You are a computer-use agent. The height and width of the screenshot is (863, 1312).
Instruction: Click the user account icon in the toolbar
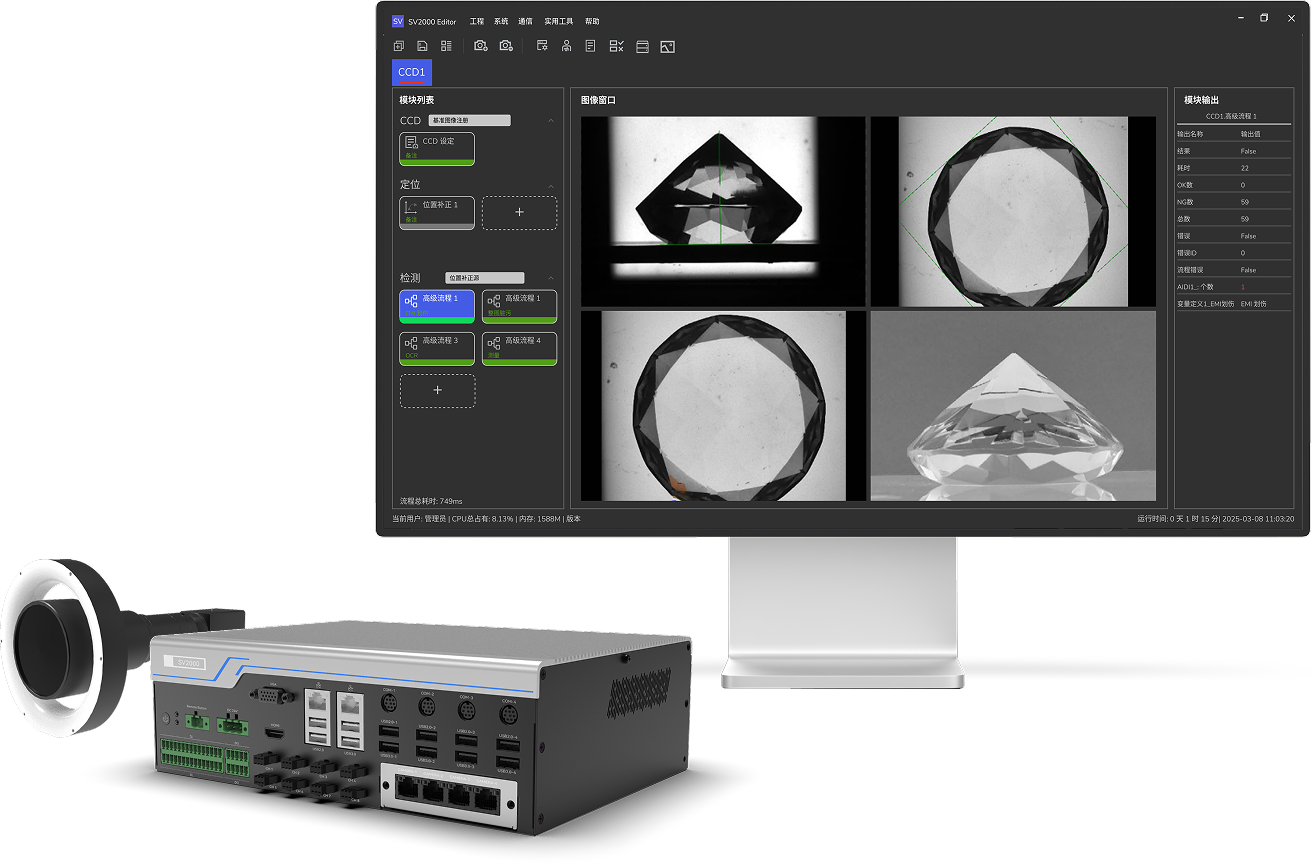point(566,46)
